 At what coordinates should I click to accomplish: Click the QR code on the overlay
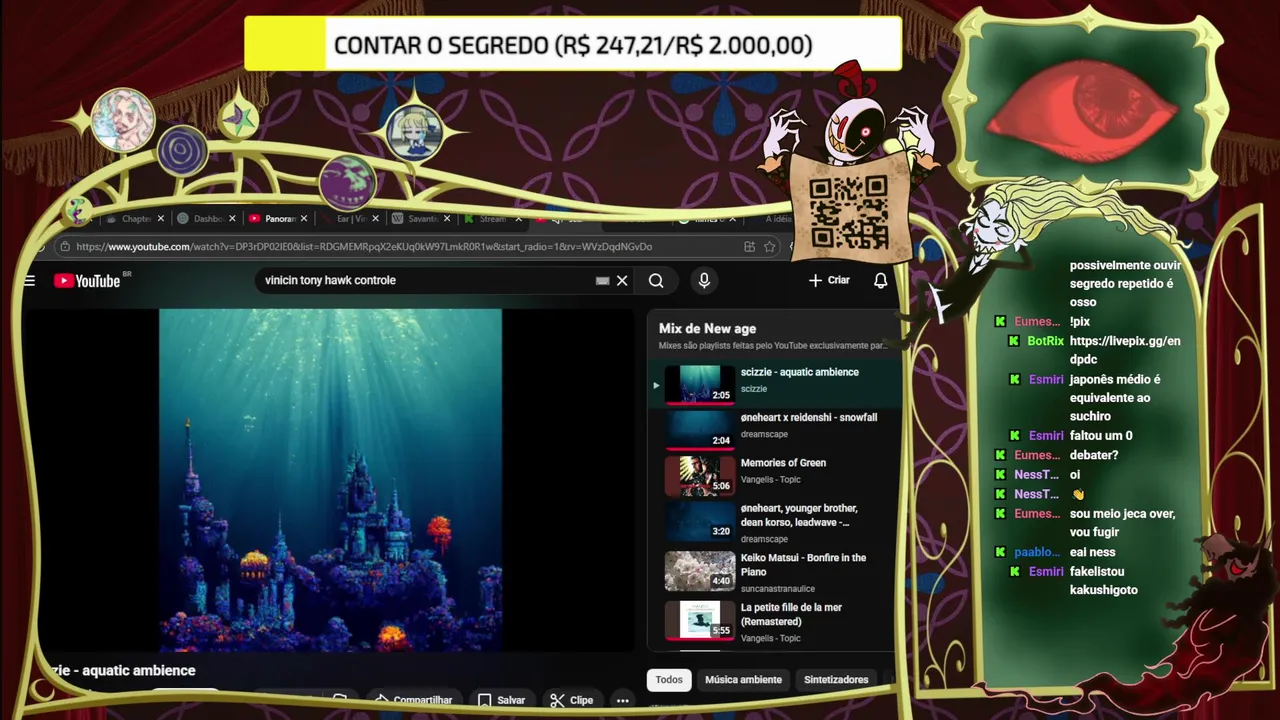[848, 211]
